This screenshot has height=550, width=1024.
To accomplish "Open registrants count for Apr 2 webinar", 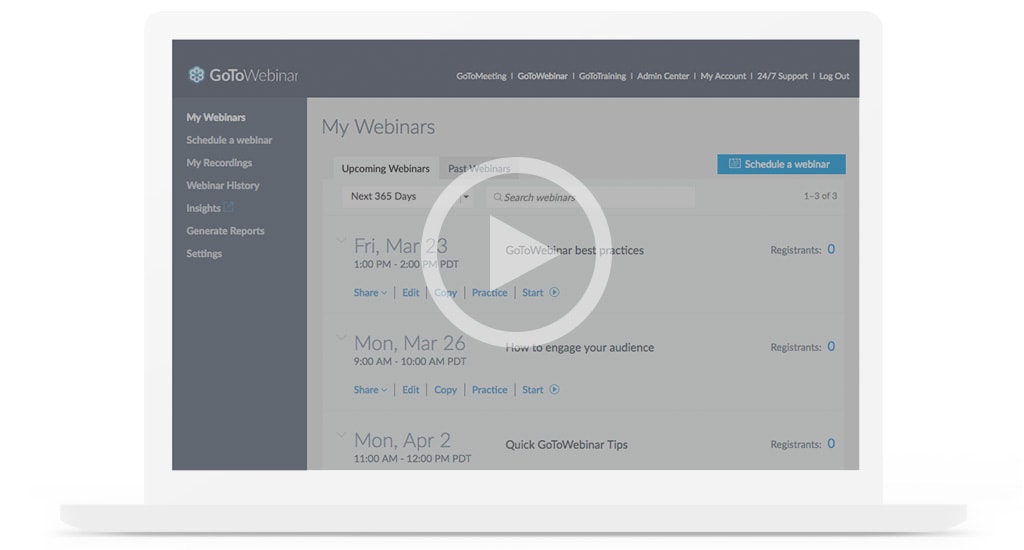I will 831,444.
